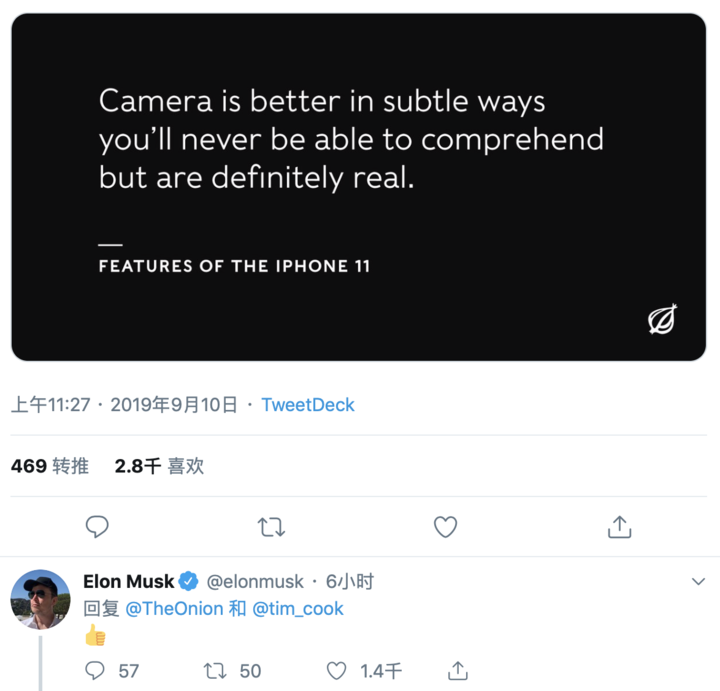Open the tweet timestamp 上午11:27

point(51,405)
